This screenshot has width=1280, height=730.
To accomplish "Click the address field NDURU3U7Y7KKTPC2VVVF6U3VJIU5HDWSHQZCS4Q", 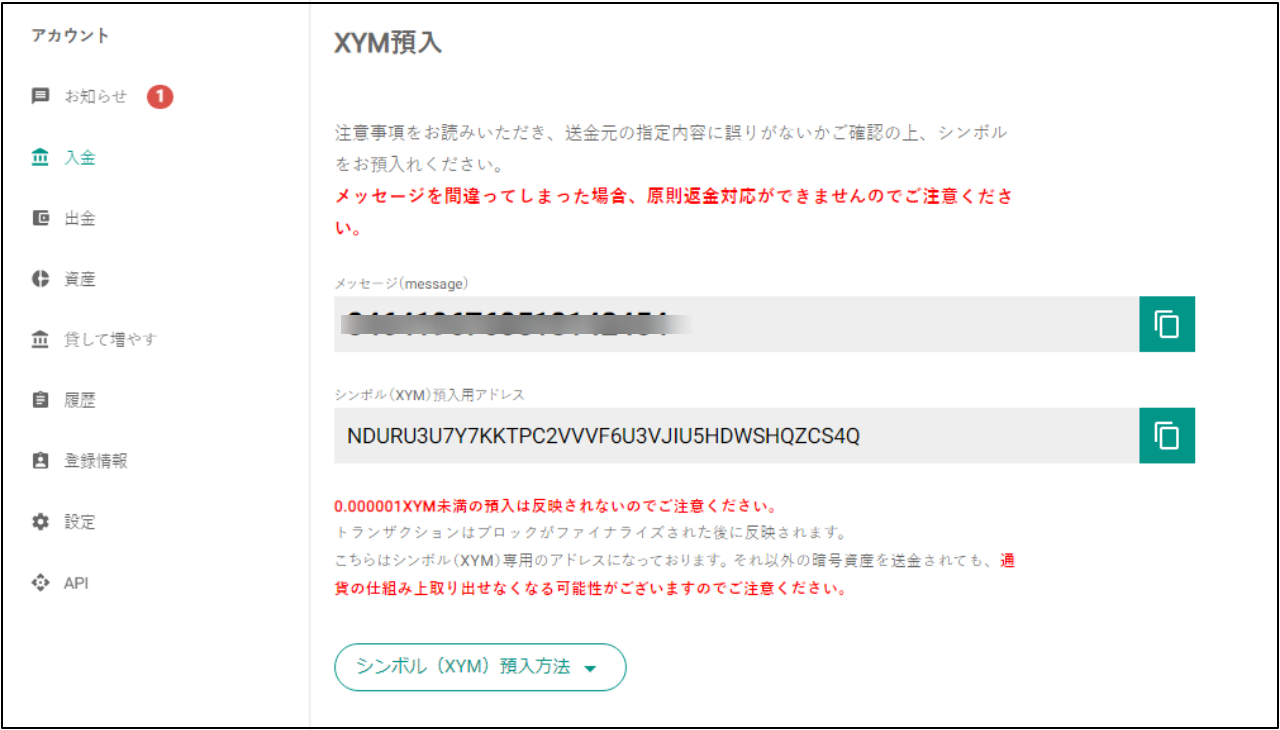I will click(737, 435).
